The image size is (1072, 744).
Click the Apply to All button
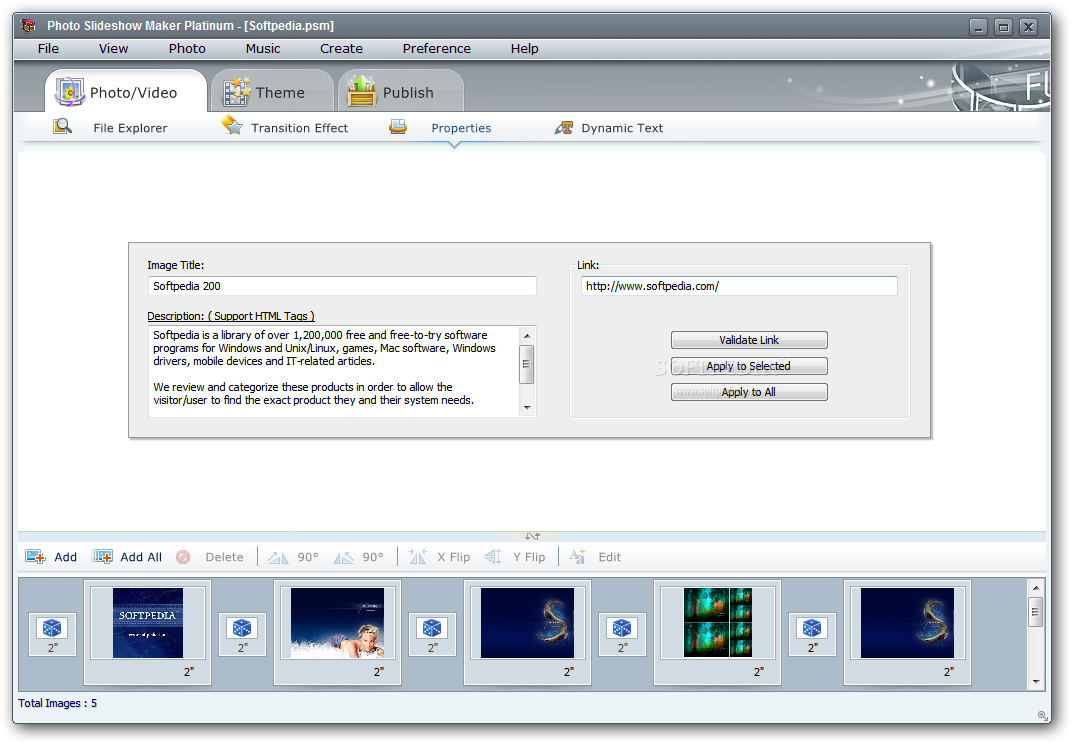(749, 392)
